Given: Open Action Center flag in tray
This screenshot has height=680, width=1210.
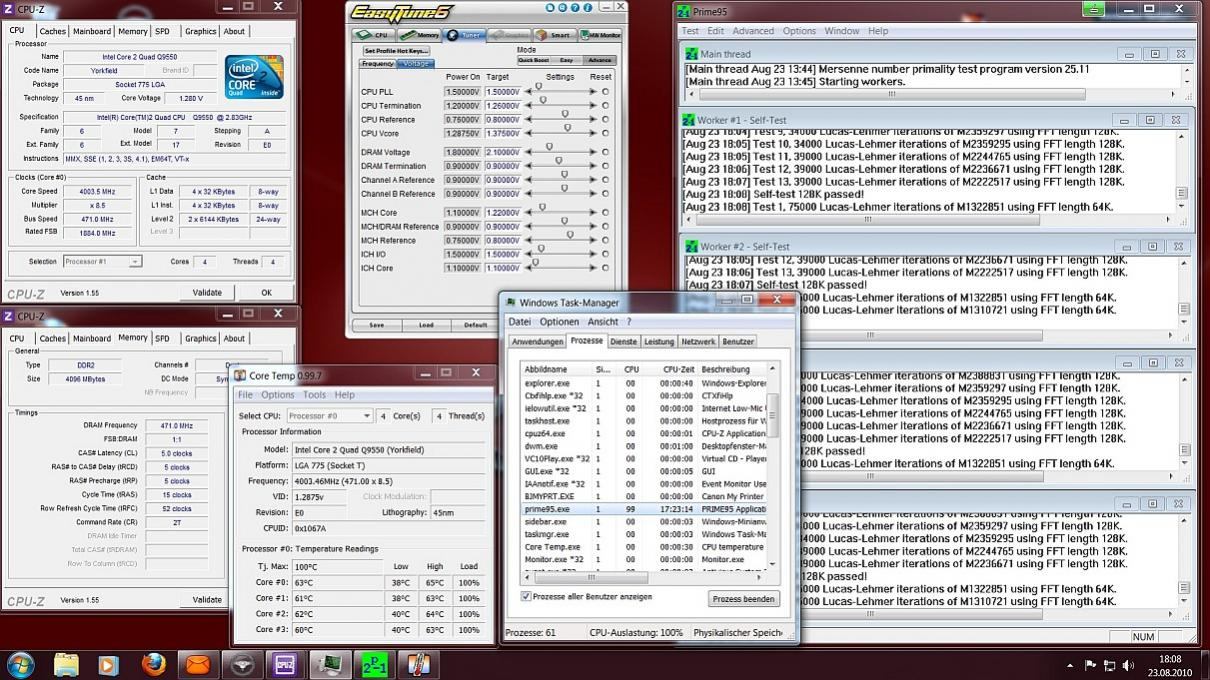Looking at the screenshot, I should [x=1090, y=665].
